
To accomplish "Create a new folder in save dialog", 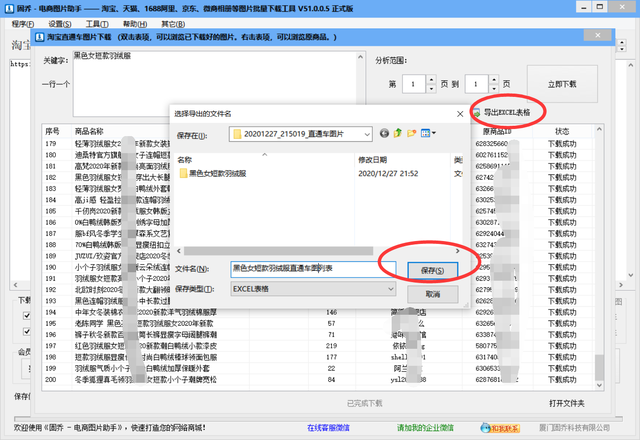I will (411, 133).
